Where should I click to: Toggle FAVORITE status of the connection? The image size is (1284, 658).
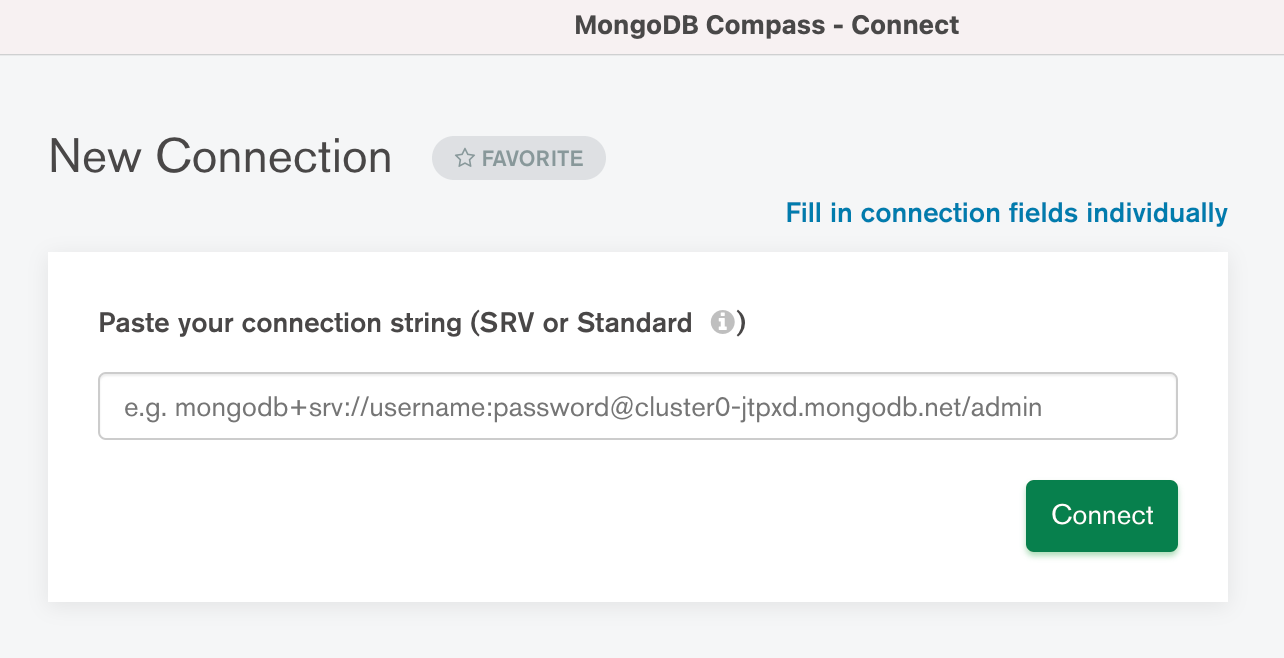518,157
